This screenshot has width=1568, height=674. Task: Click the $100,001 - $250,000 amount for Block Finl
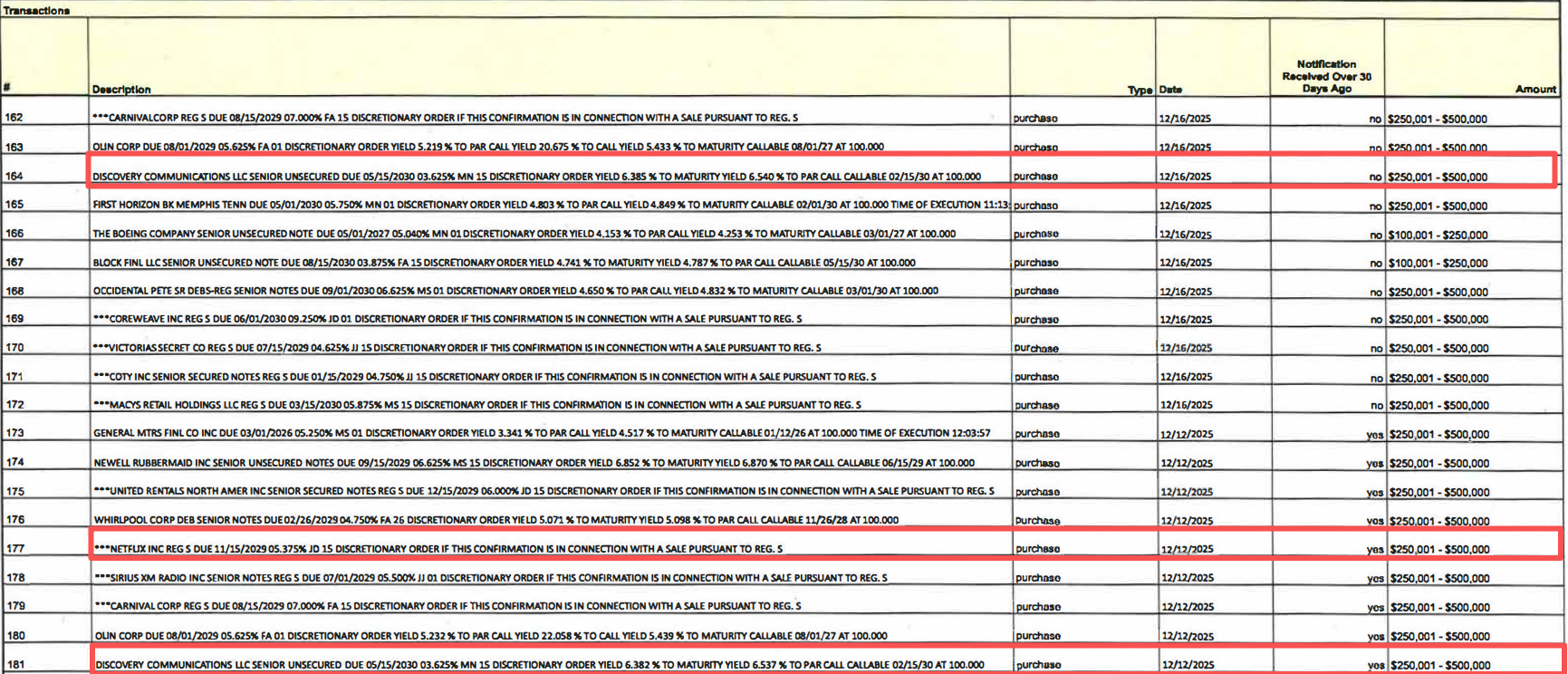pyautogui.click(x=1438, y=263)
